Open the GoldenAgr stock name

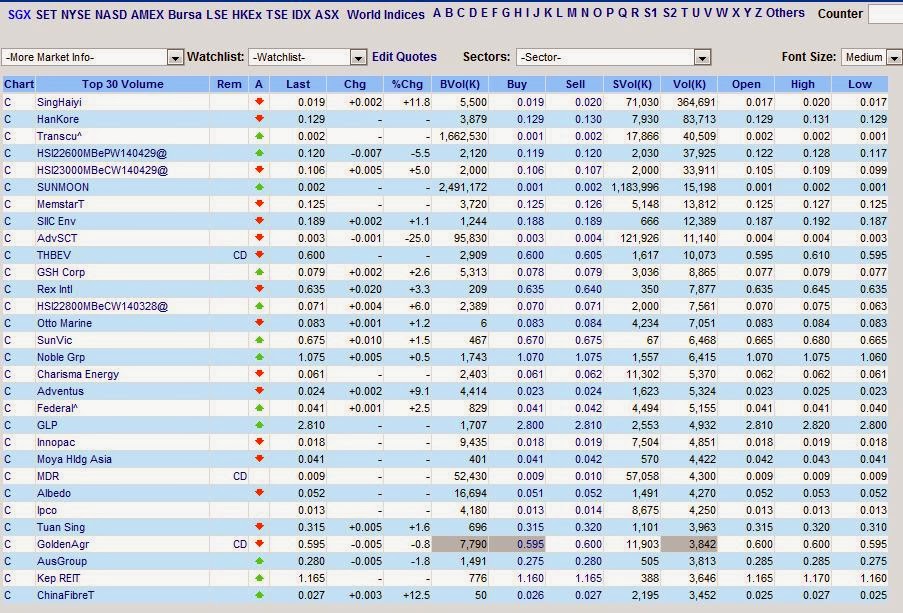click(63, 544)
